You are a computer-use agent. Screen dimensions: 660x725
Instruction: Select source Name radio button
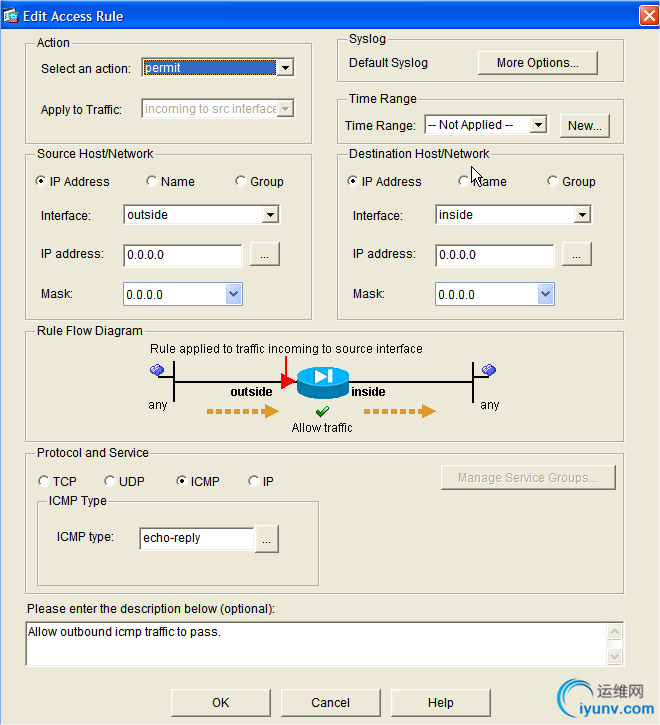pyautogui.click(x=152, y=181)
